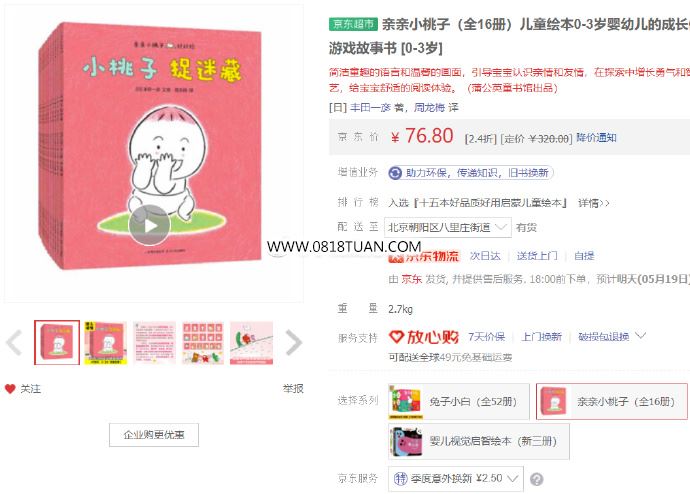Click the recycle icon beside 助力环保
Viewport: 690px width, 494px height.
[395, 173]
